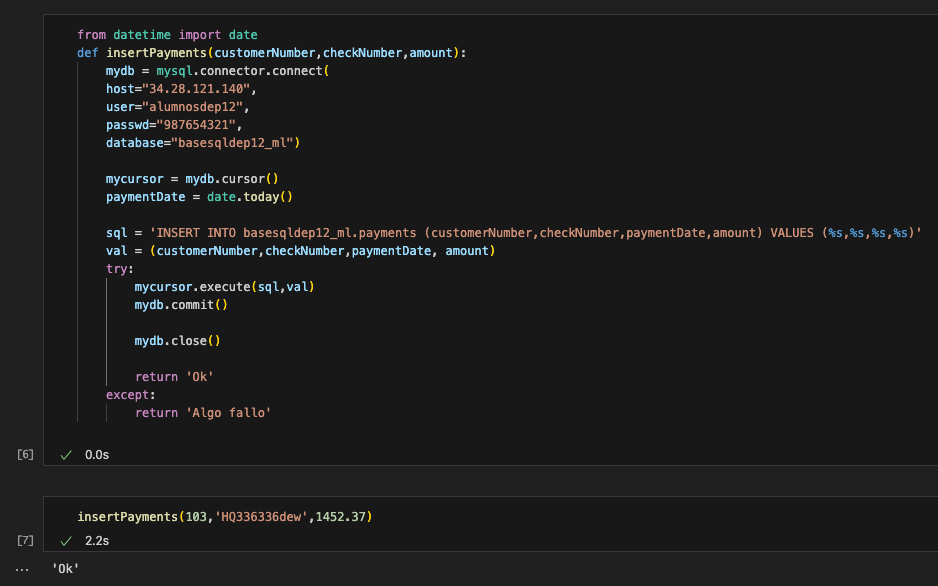
Task: Click the execution count [7] in the margin
Action: tap(24, 540)
